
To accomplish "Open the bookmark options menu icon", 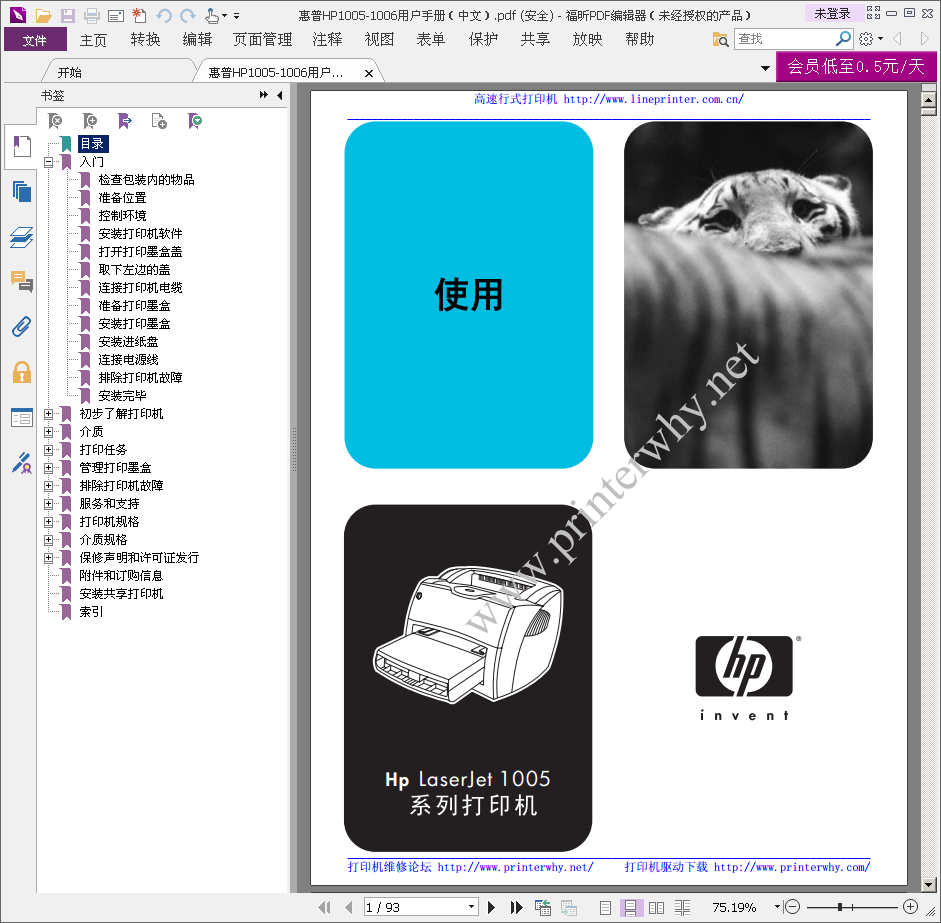I will click(x=194, y=121).
